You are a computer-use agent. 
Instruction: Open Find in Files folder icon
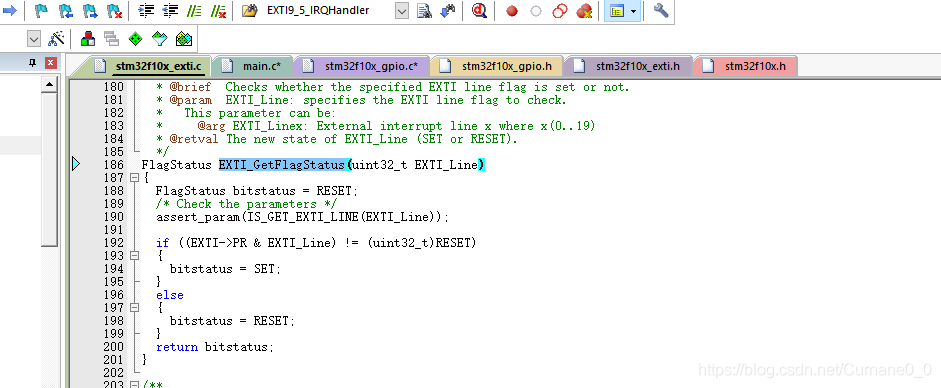pos(250,10)
